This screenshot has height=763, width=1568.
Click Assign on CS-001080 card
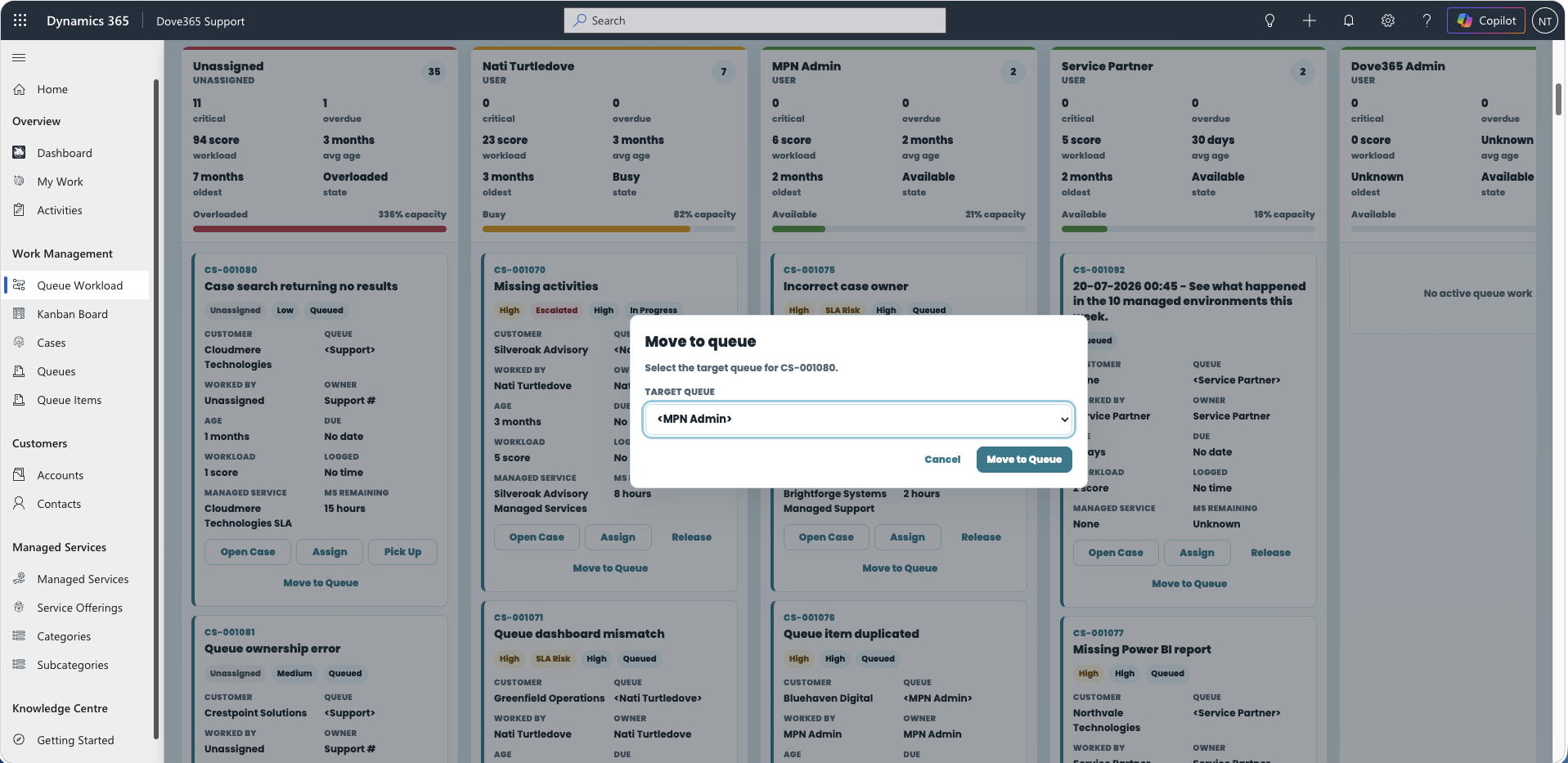[x=330, y=552]
